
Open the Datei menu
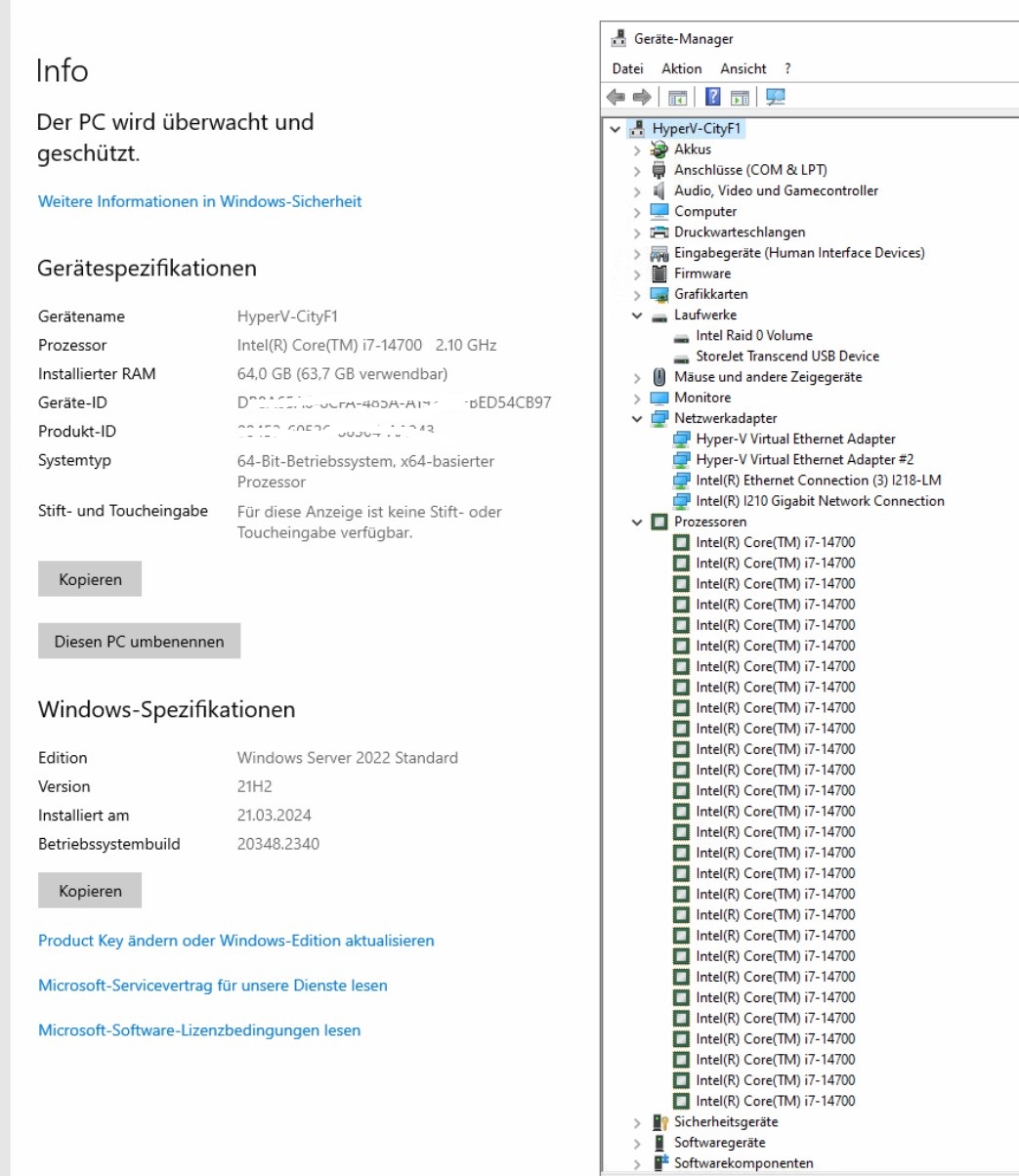(627, 68)
